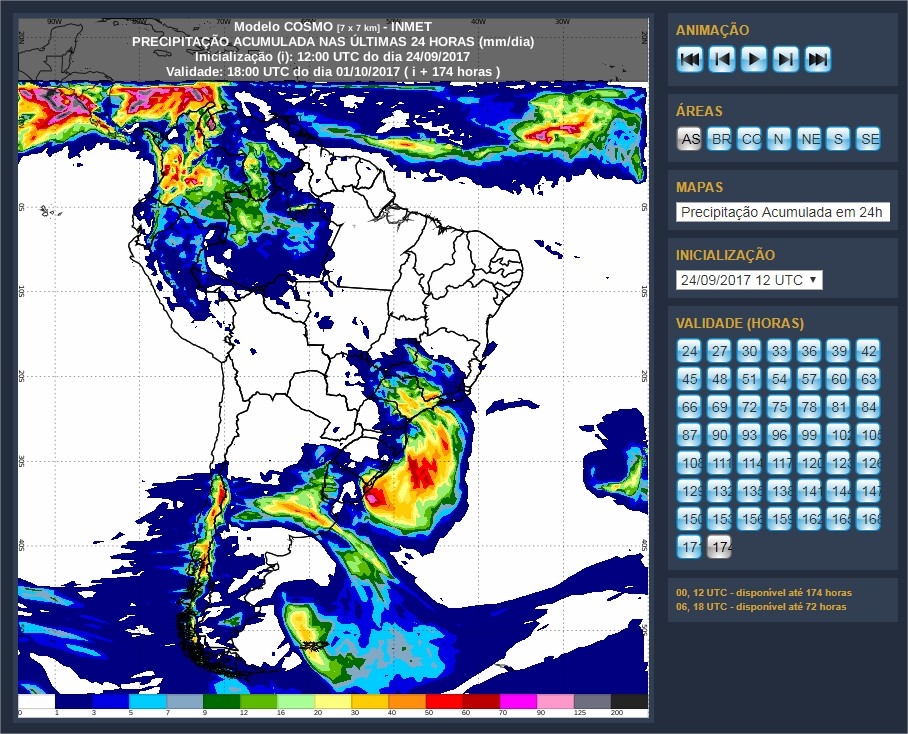Viewport: 908px width, 734px height.
Task: Select the SE area button
Action: click(869, 139)
